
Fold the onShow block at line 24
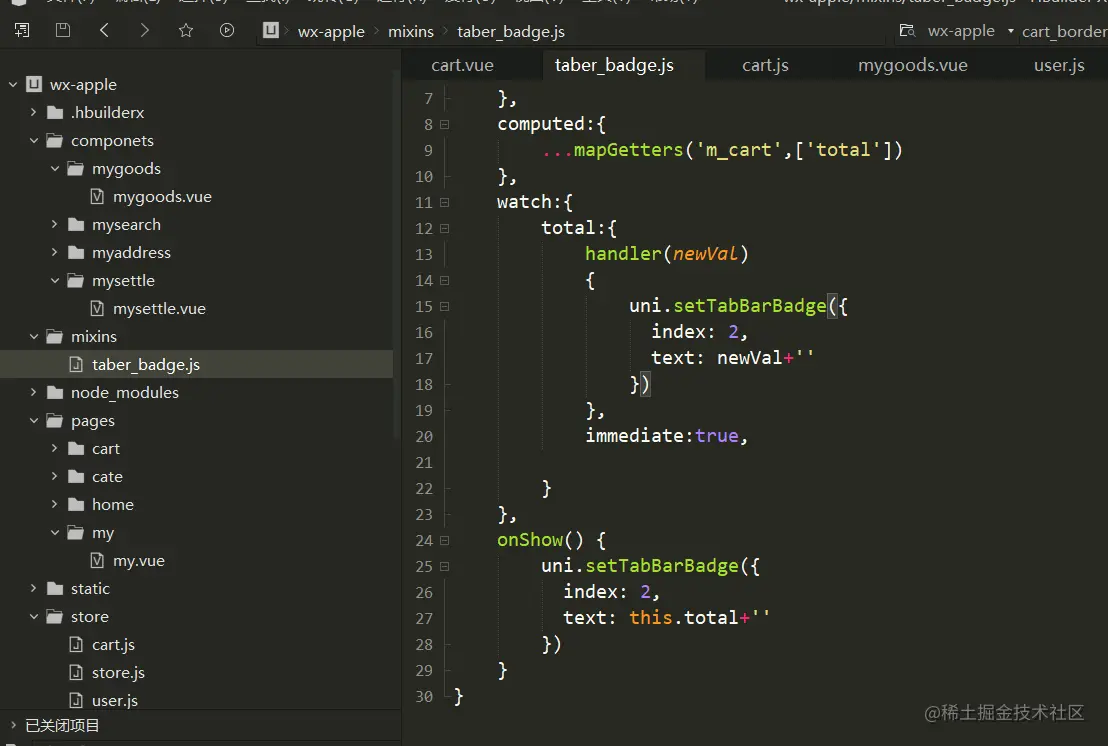pyautogui.click(x=444, y=540)
